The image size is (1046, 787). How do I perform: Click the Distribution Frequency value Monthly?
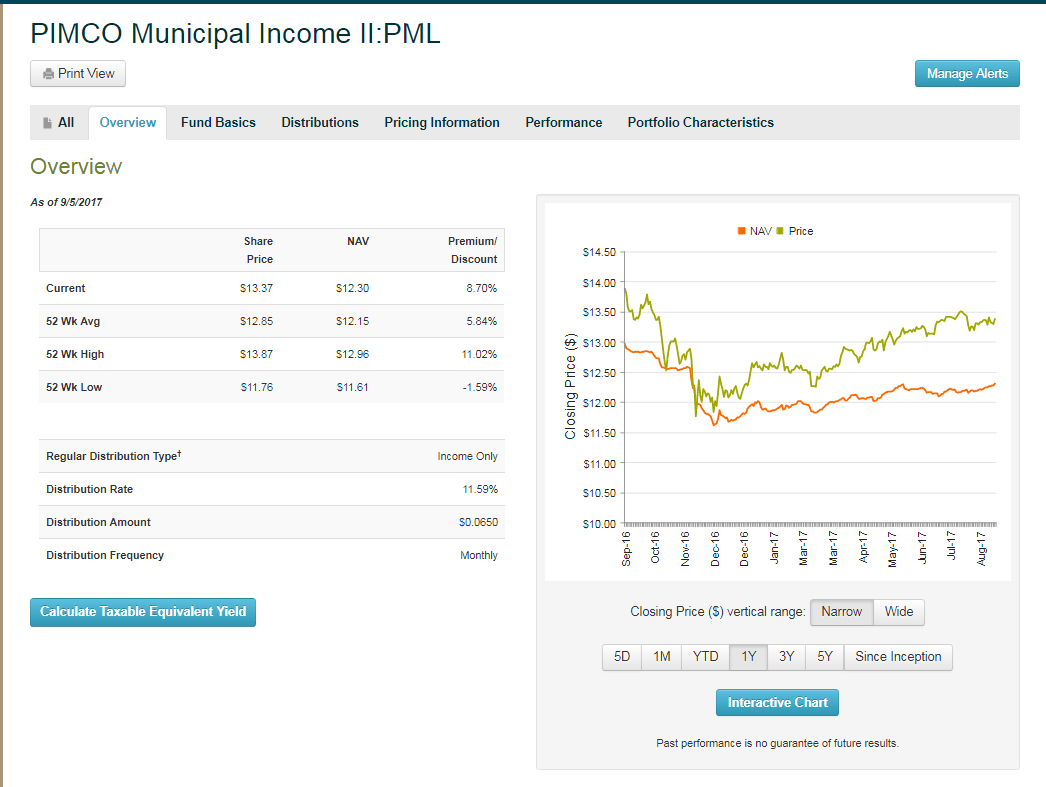click(478, 556)
